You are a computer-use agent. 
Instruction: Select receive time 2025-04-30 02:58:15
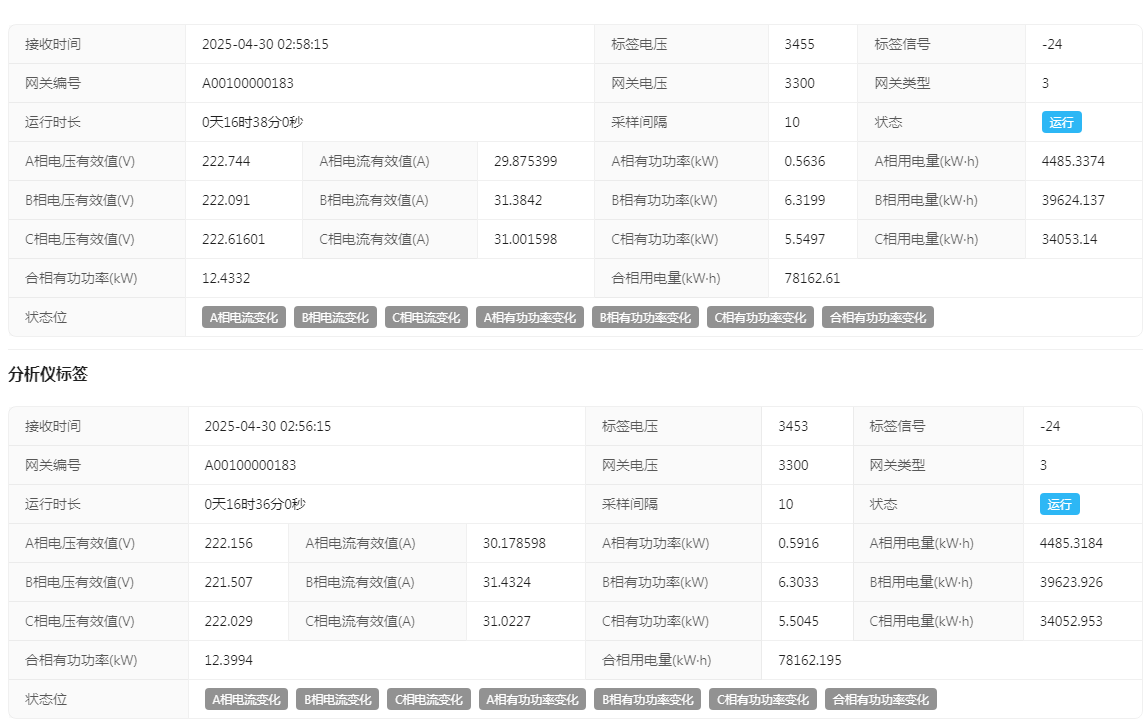pos(265,44)
